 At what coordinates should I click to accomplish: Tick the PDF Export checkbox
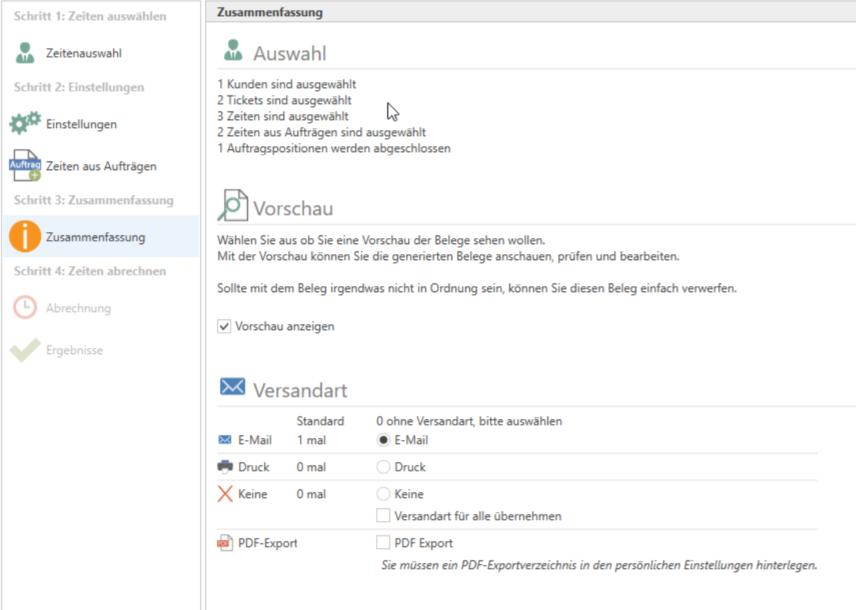[x=382, y=543]
